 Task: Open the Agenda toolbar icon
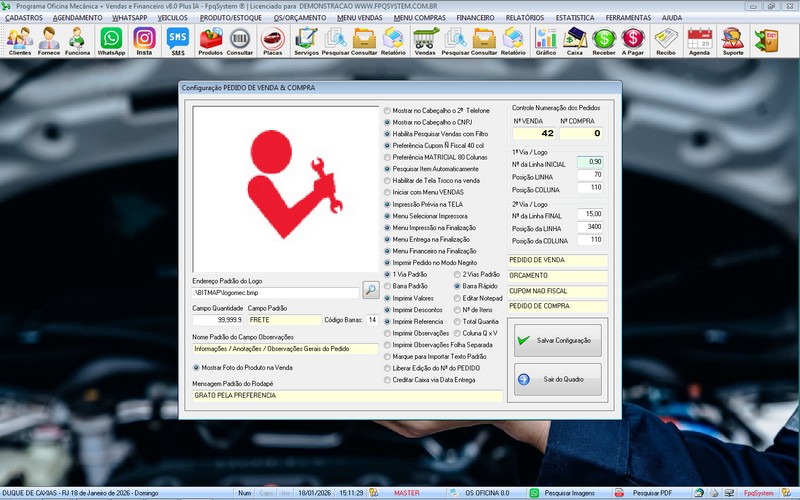pos(700,40)
